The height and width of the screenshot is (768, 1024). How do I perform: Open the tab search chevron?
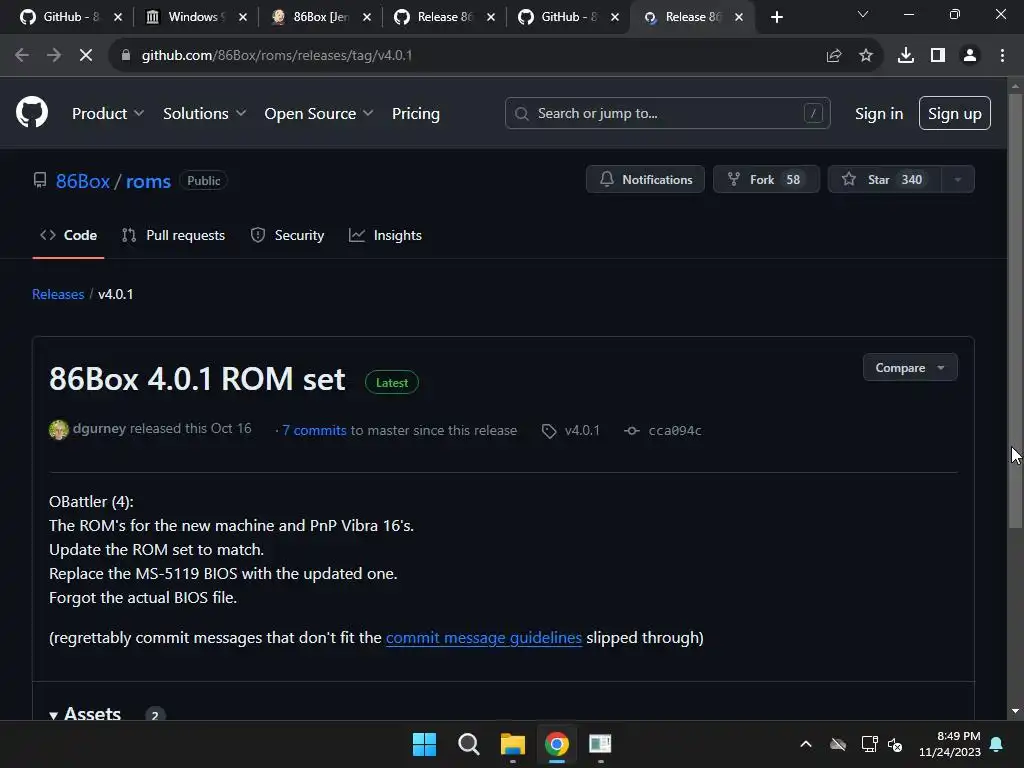[863, 14]
